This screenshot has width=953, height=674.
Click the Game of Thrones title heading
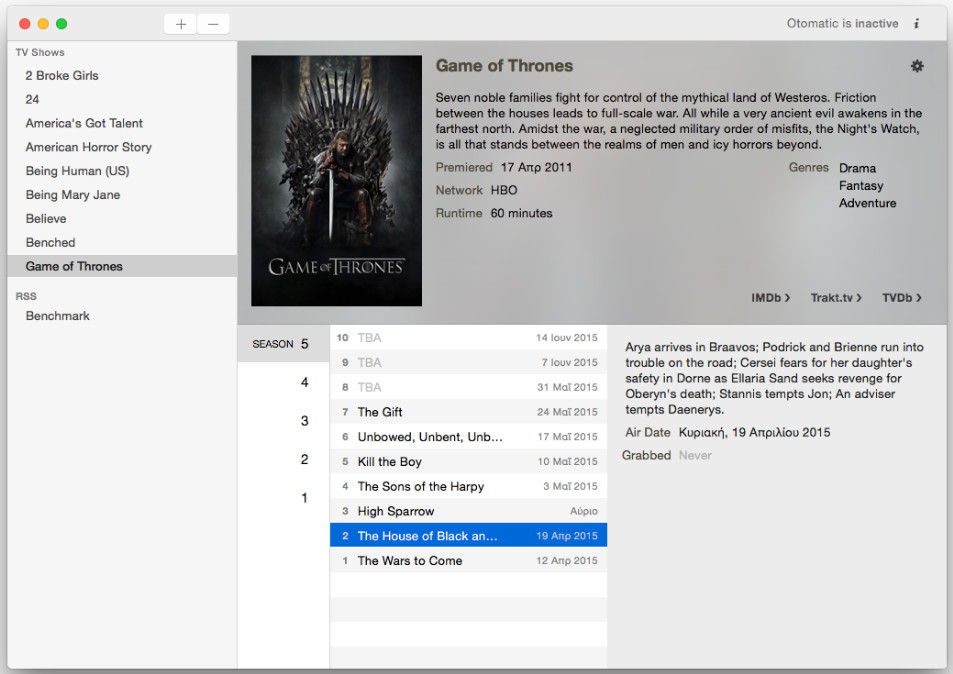tap(504, 66)
